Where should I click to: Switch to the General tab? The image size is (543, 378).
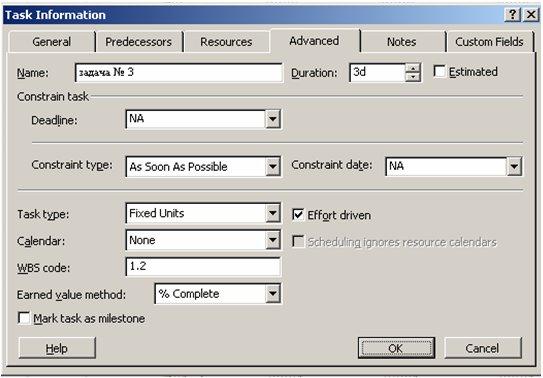(52, 42)
